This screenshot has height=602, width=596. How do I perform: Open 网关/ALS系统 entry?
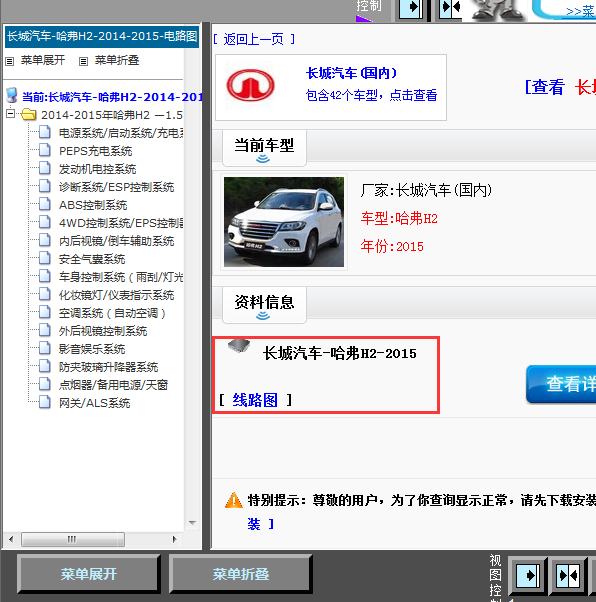pos(94,403)
